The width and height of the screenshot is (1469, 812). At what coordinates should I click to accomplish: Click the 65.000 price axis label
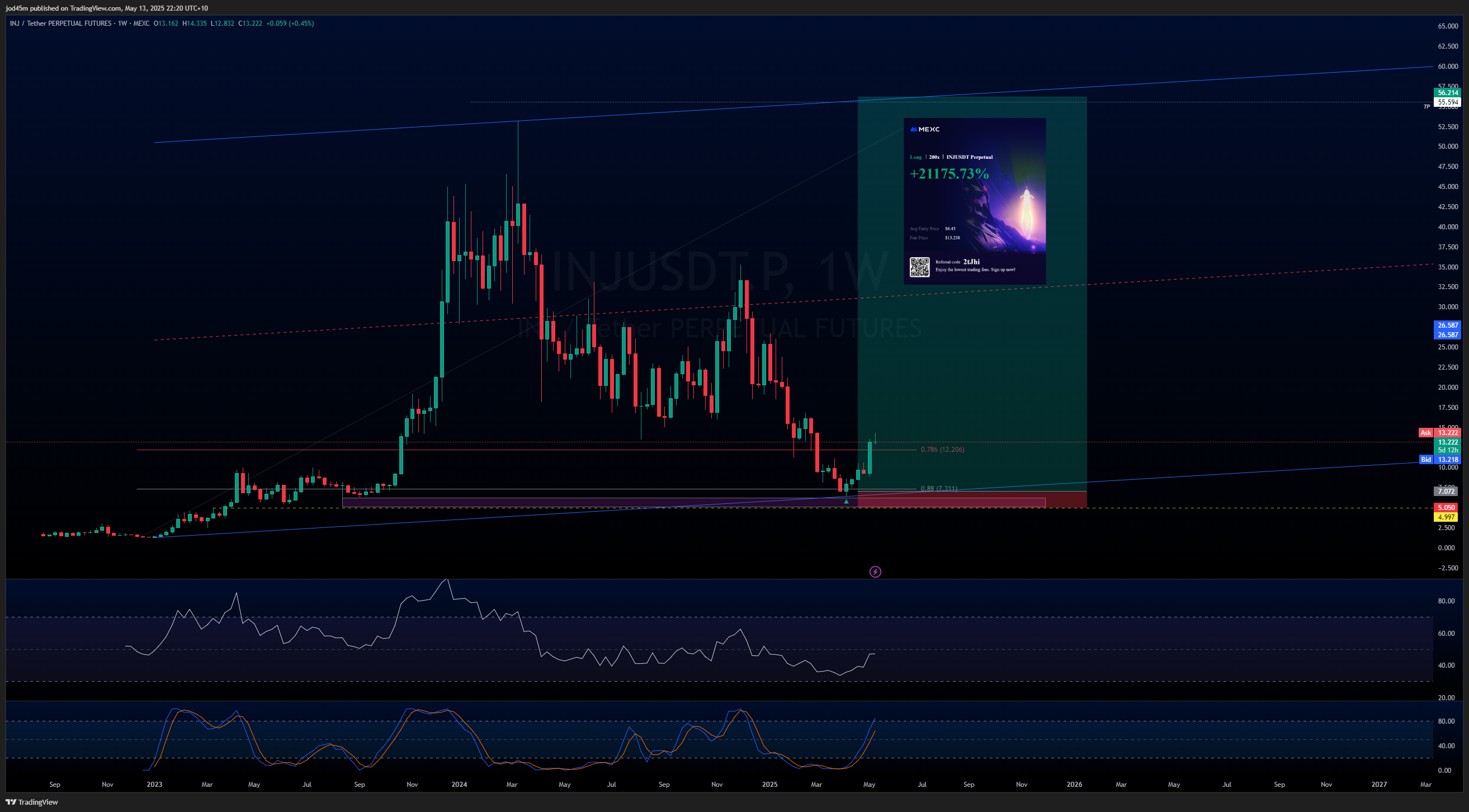pos(1448,26)
